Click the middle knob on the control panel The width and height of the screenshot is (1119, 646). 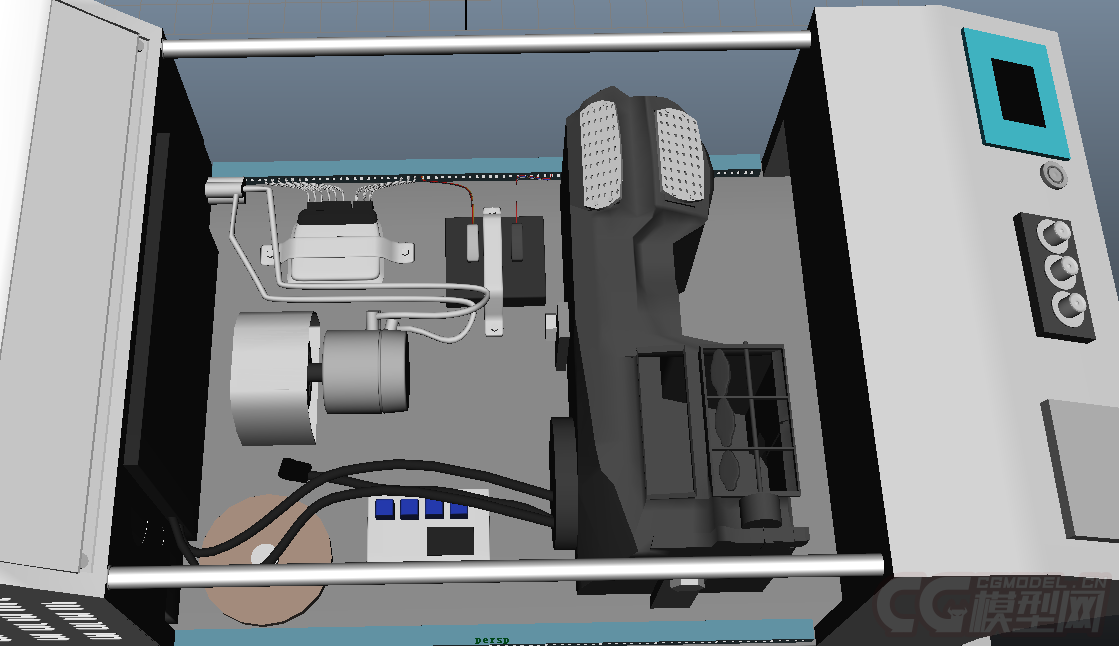[1064, 268]
